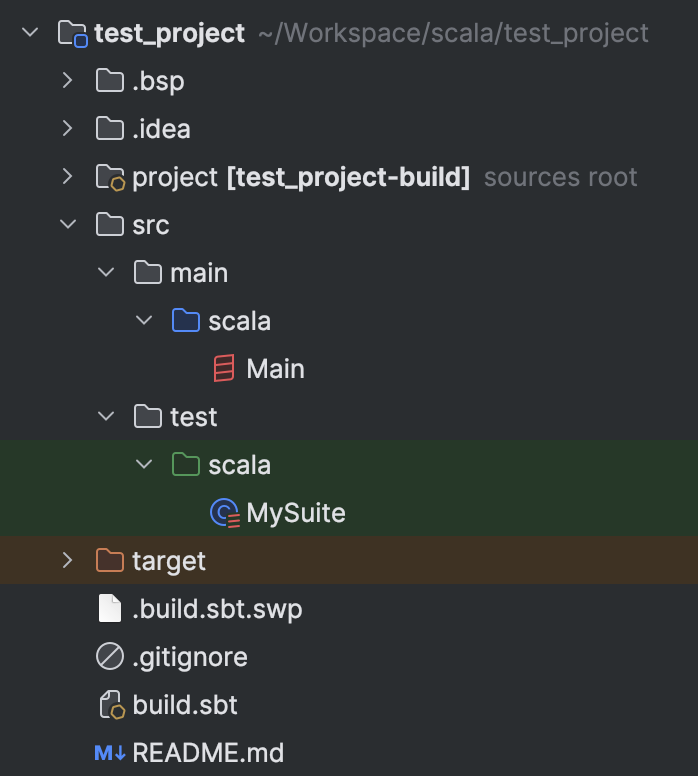Select README.md in the project tree
The image size is (698, 776).
tap(208, 753)
